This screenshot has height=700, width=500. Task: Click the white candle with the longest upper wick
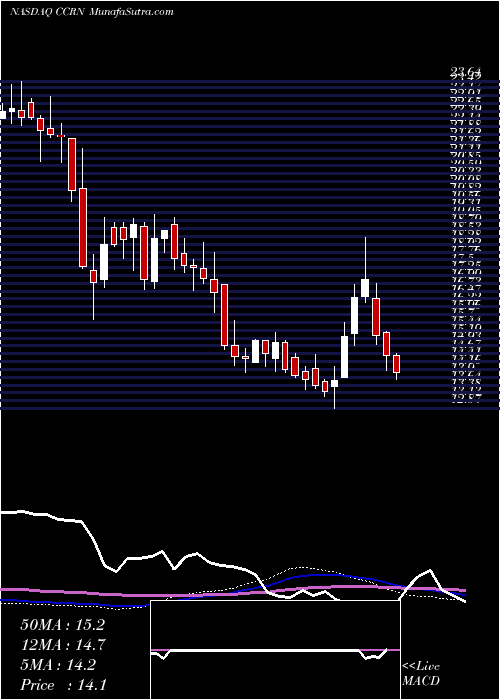click(x=365, y=288)
